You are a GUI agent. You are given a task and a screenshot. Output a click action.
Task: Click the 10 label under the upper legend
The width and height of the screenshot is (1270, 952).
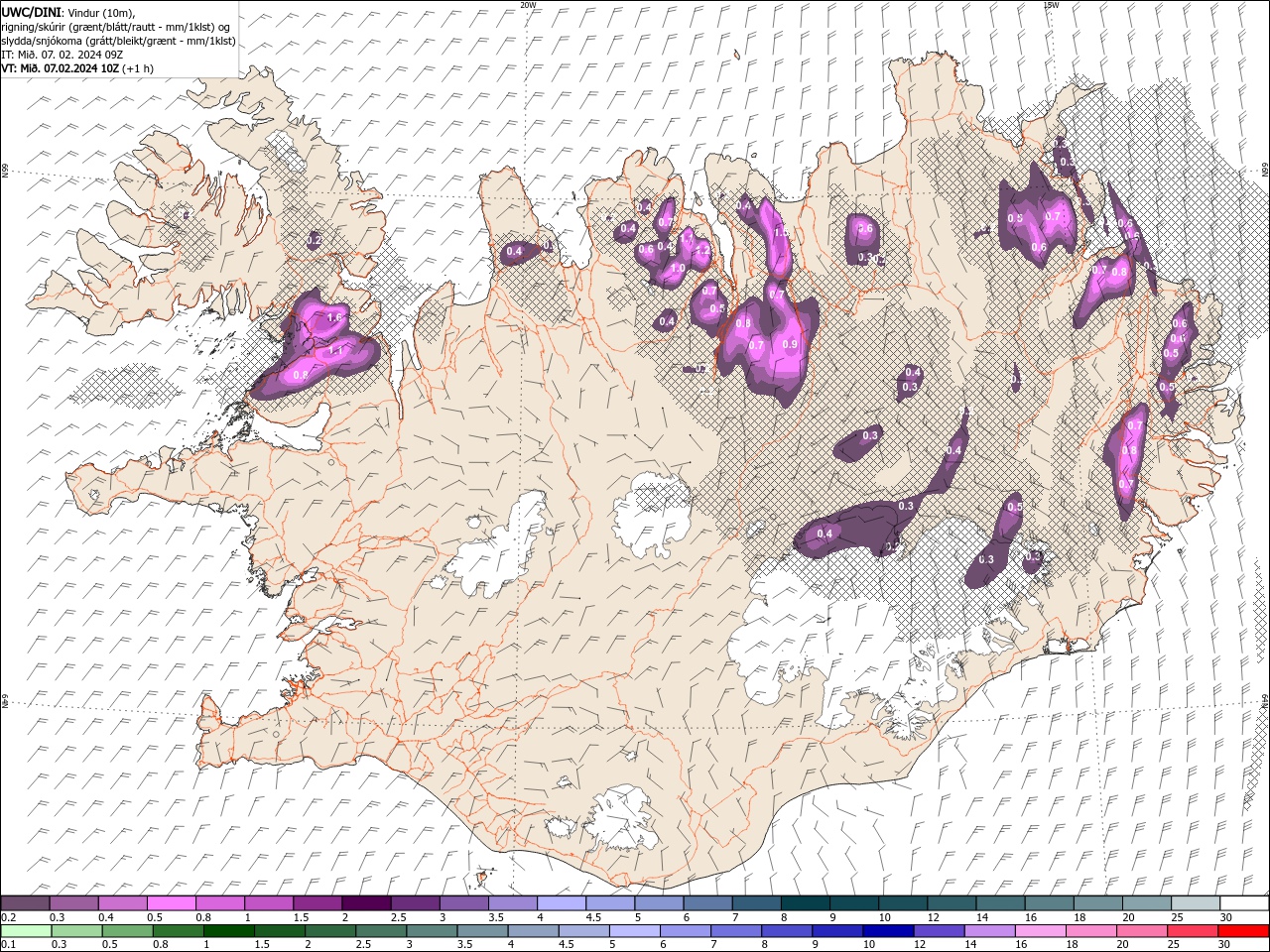[884, 917]
